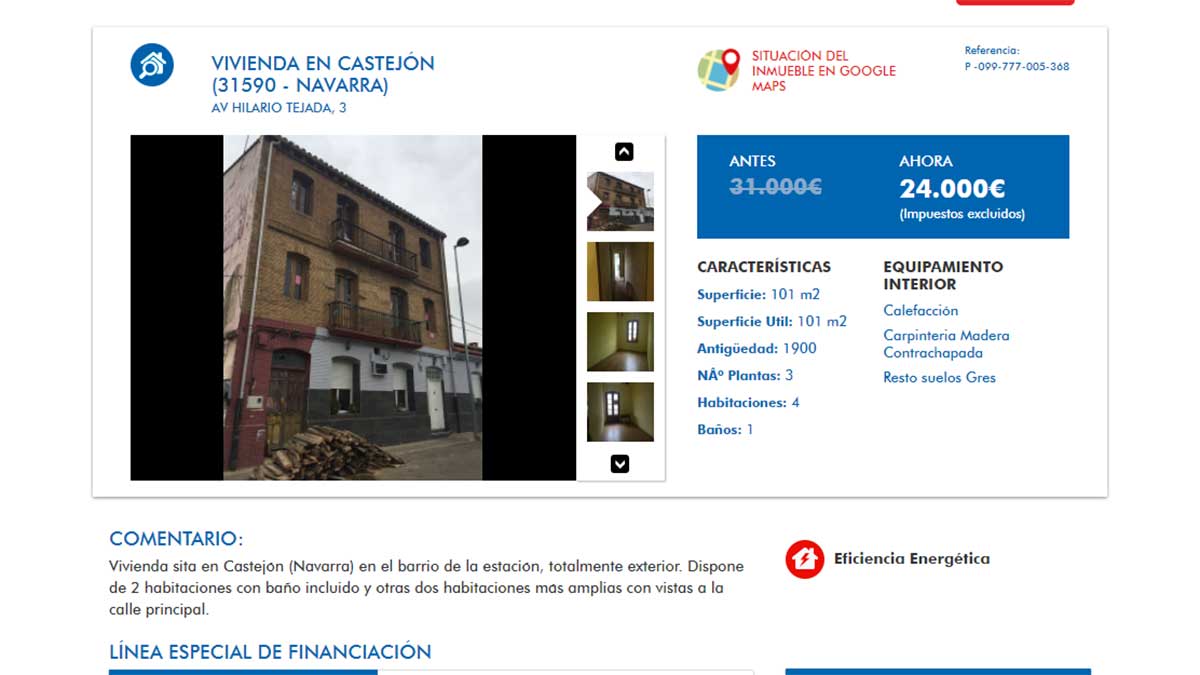Select the last visible gallery thumbnail
The height and width of the screenshot is (675, 1200).
point(620,411)
